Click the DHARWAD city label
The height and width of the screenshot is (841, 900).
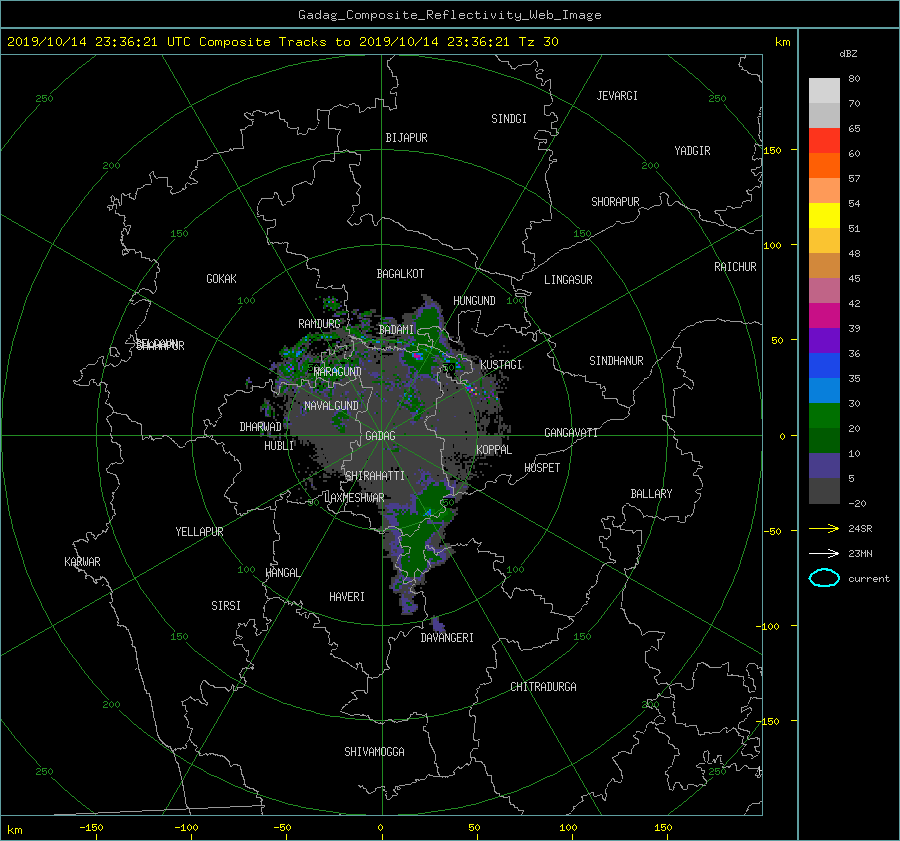click(261, 427)
